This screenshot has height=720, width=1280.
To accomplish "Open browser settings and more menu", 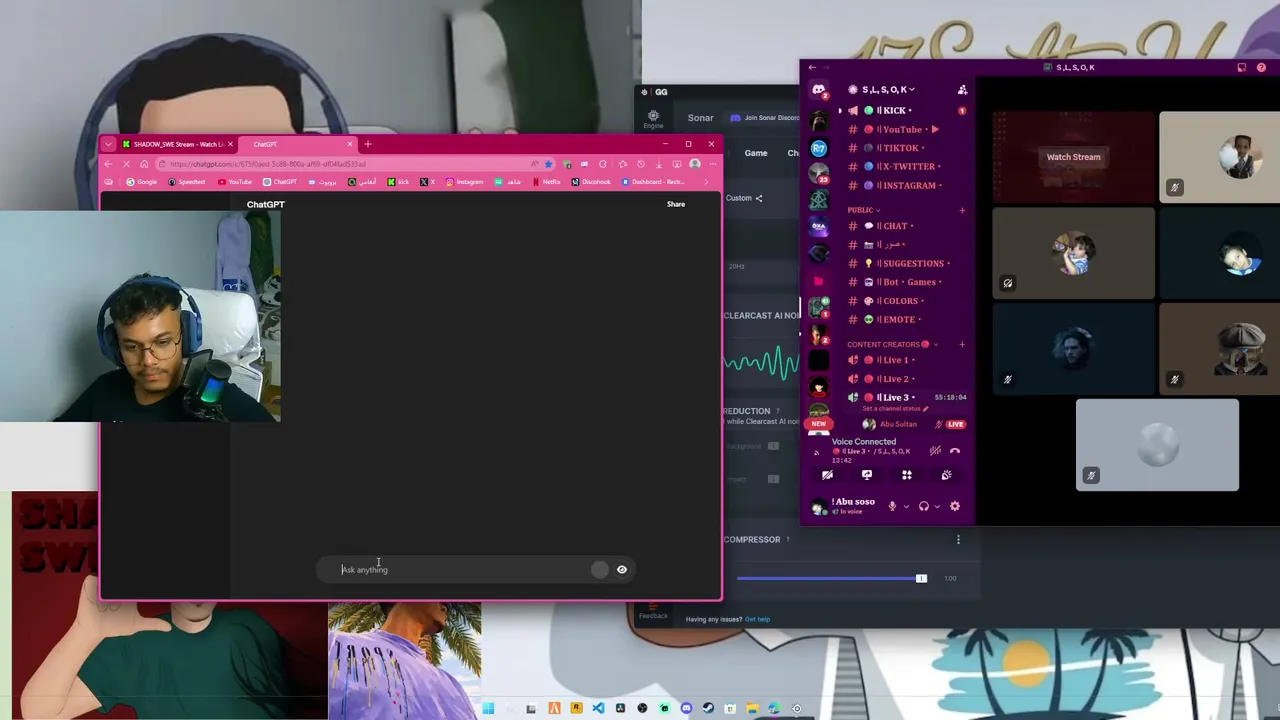I will click(711, 164).
